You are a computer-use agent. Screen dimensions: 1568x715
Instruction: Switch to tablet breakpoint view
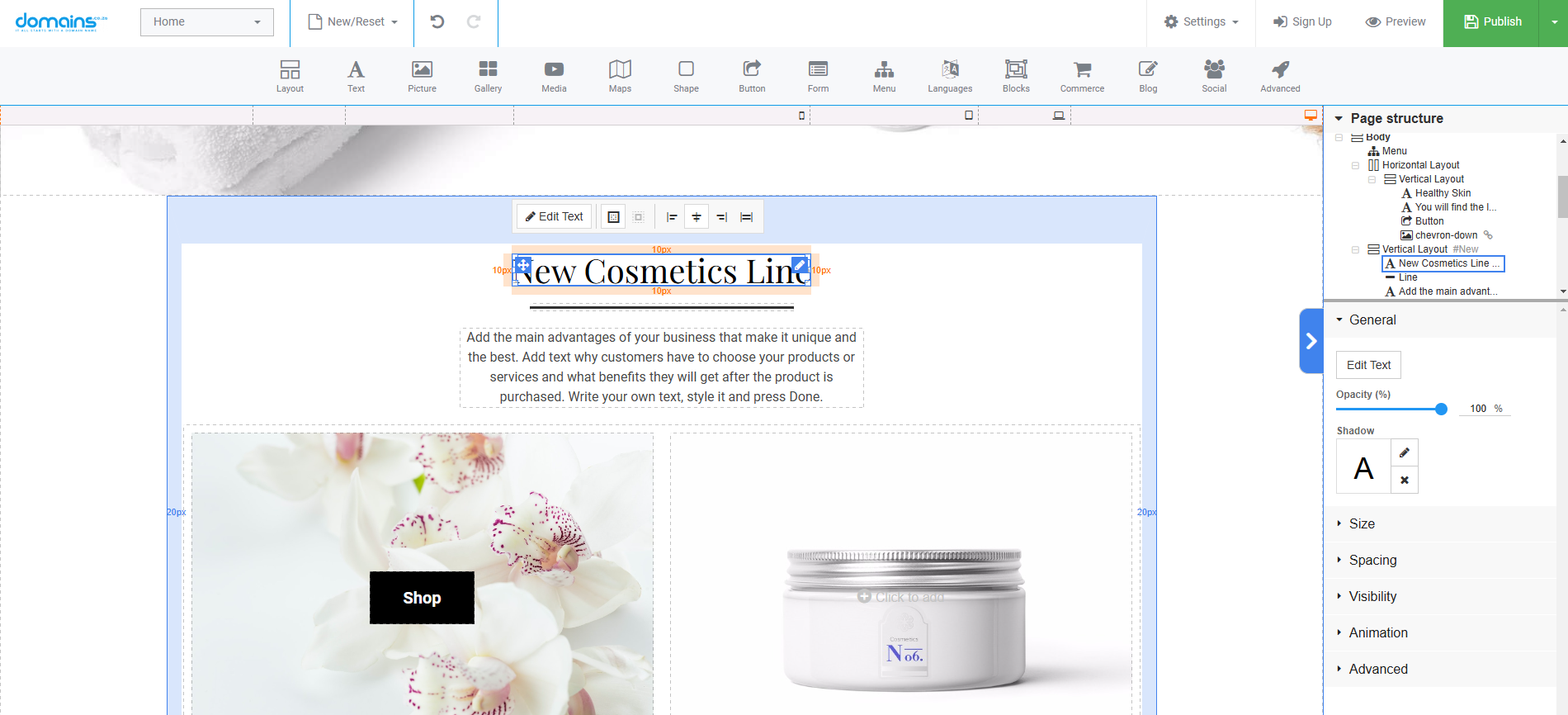pos(969,116)
